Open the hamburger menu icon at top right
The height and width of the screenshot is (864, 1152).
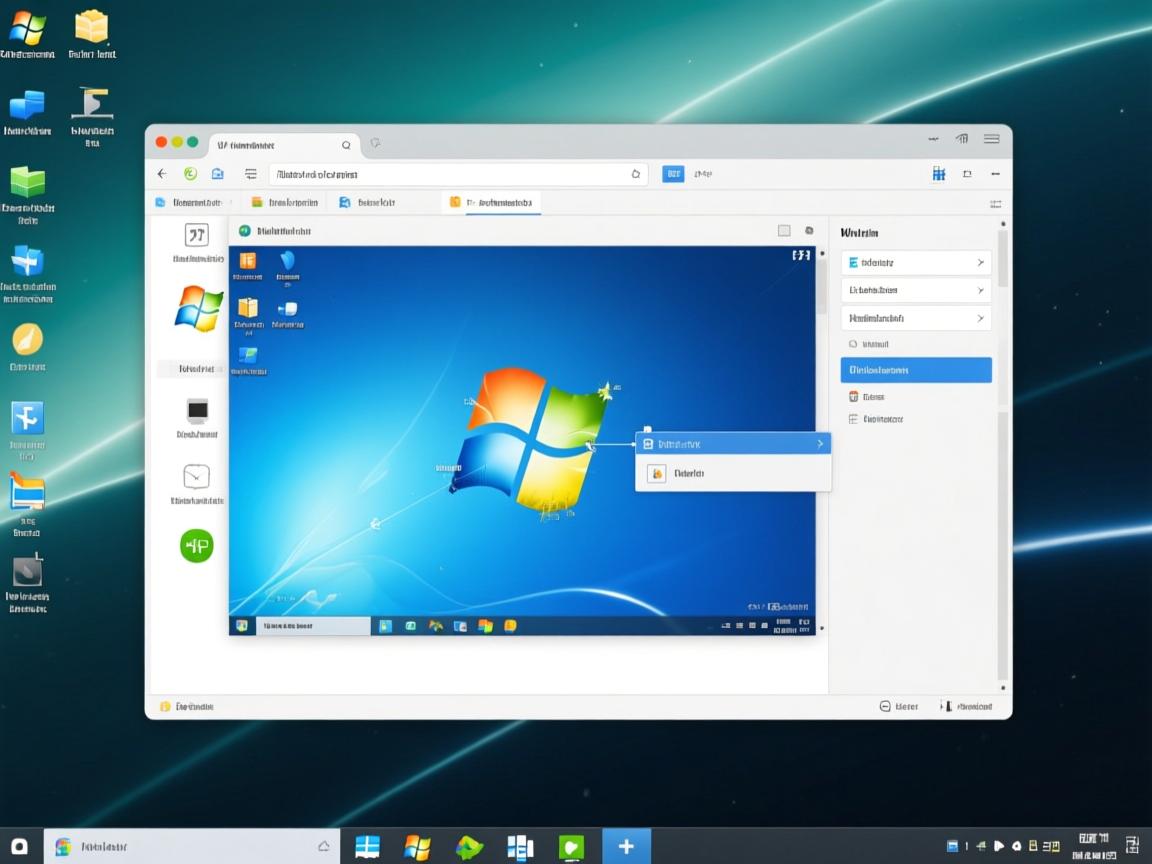991,139
